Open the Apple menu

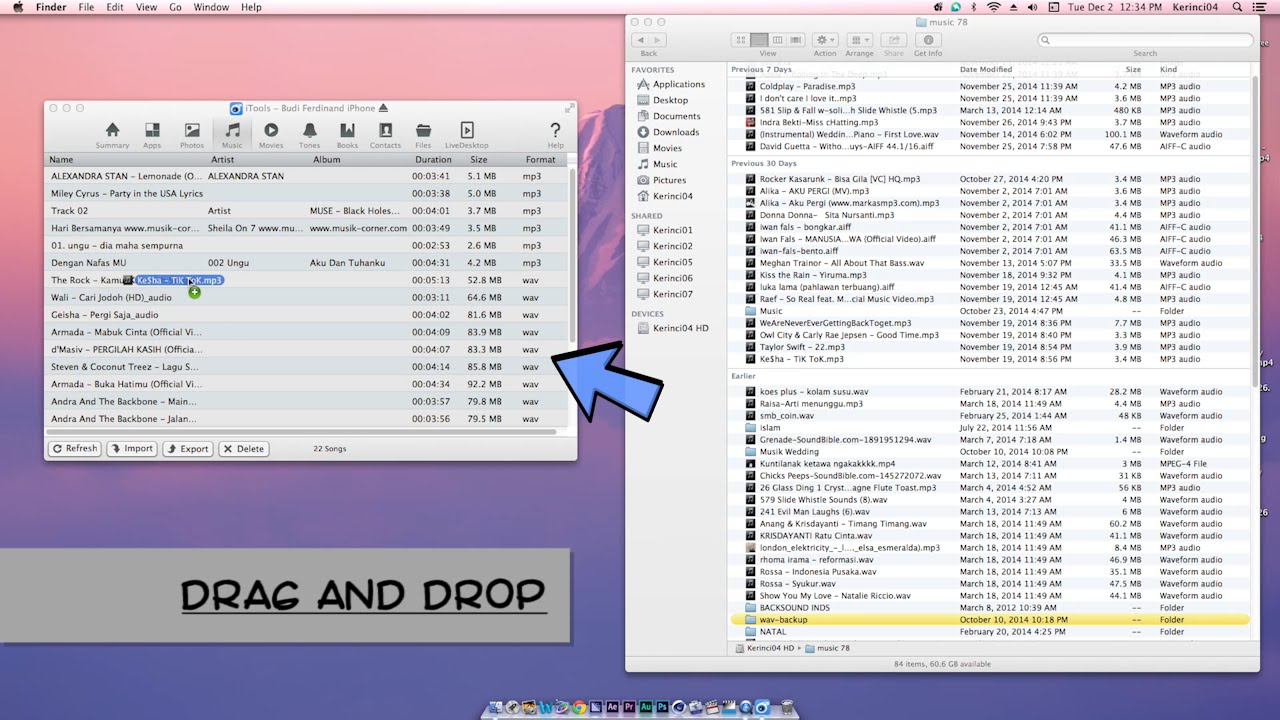coord(17,7)
